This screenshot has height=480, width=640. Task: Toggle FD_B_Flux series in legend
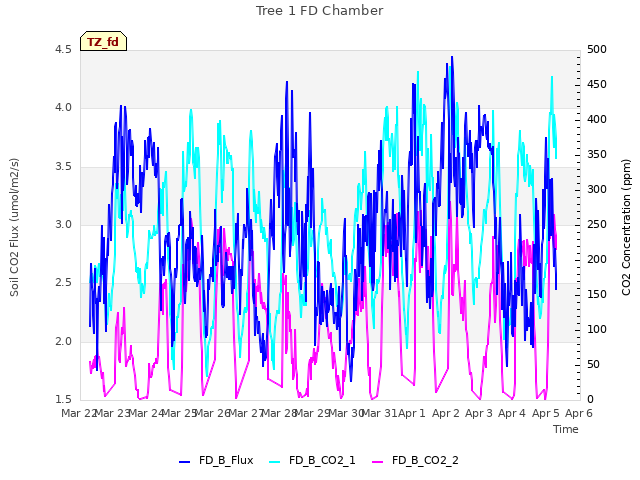click(x=216, y=460)
